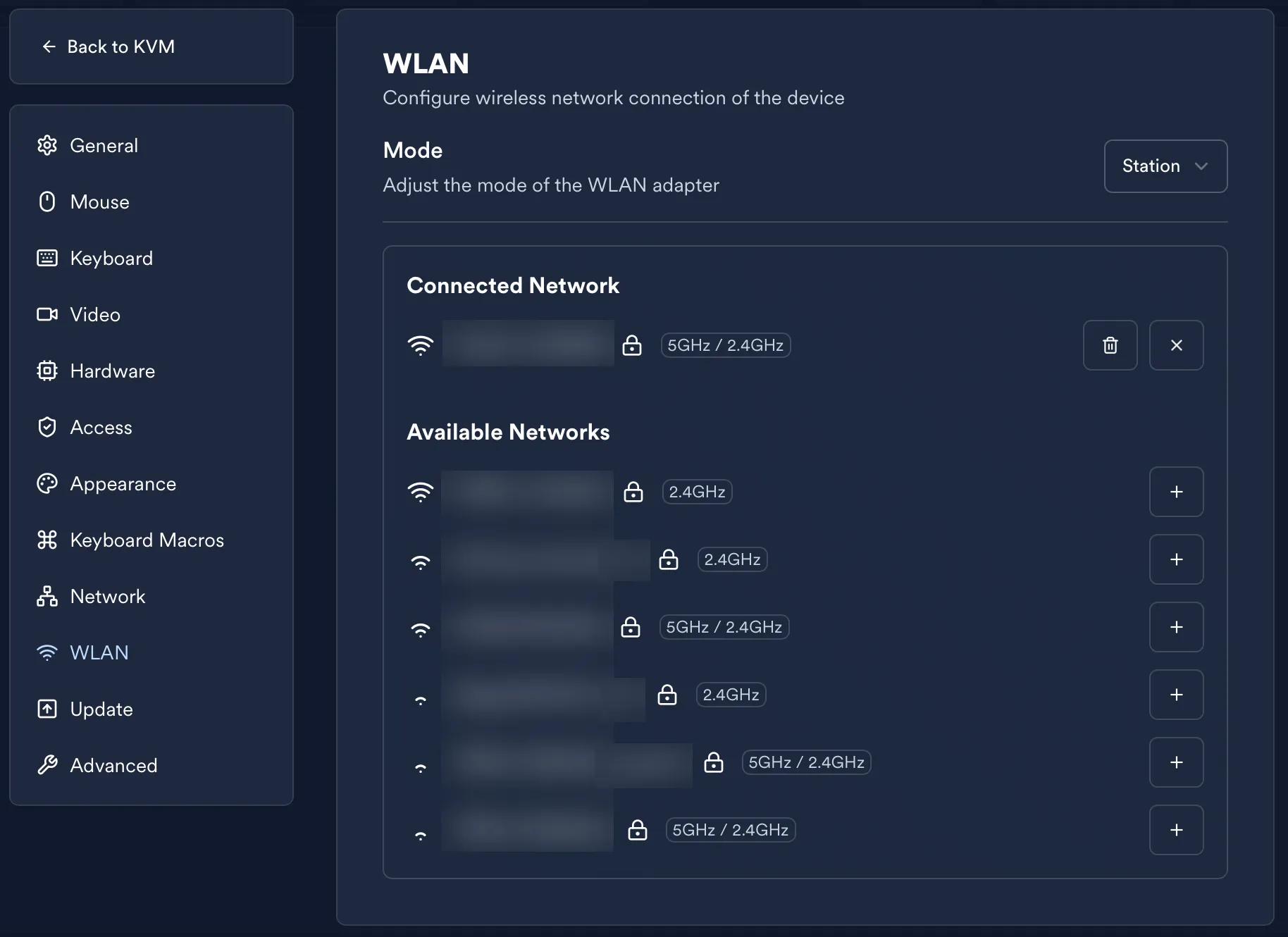Image resolution: width=1288 pixels, height=937 pixels.
Task: Delete the connected network with trash icon
Action: (1110, 345)
